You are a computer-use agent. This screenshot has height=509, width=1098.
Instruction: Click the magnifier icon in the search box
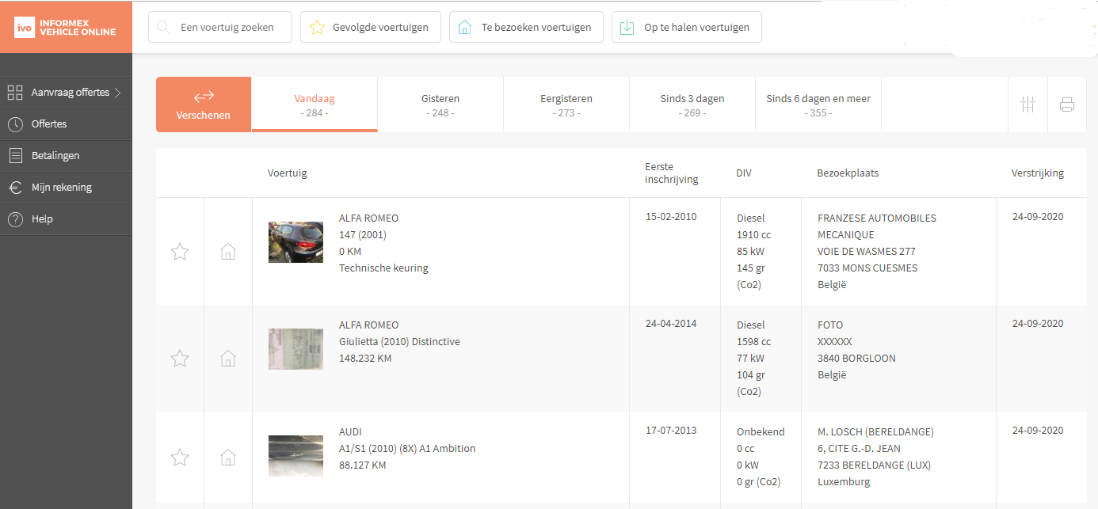point(163,27)
